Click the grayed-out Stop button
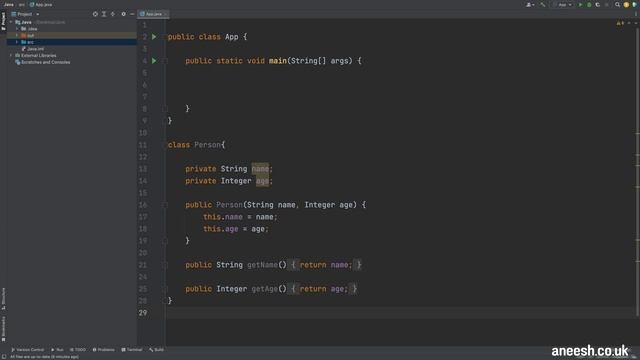Viewport: 640px width, 360px height. pyautogui.click(x=607, y=4)
